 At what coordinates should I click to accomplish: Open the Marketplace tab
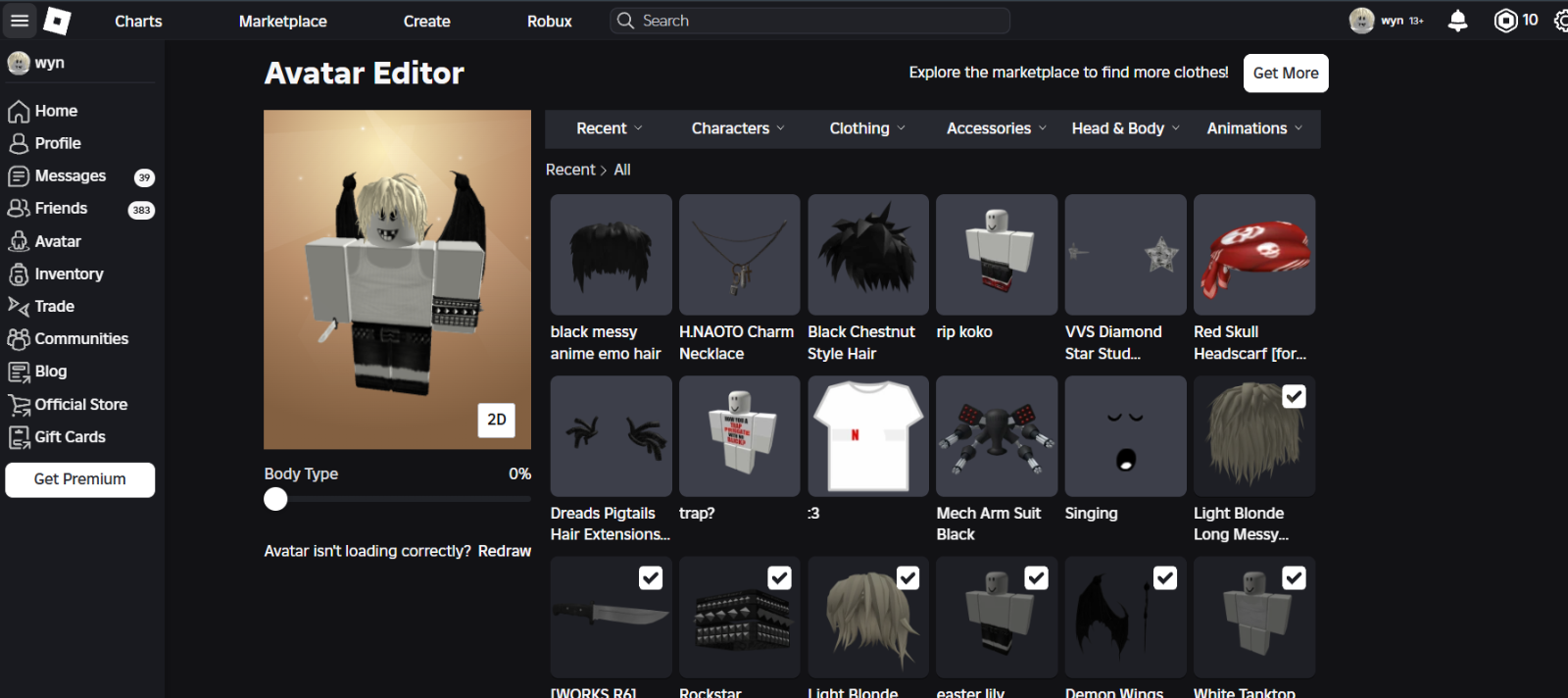click(282, 22)
